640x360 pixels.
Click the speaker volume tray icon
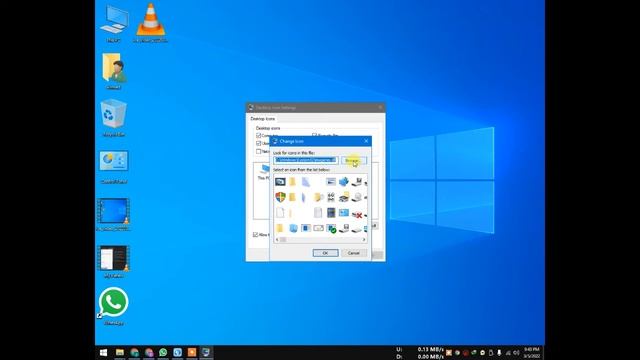516,353
